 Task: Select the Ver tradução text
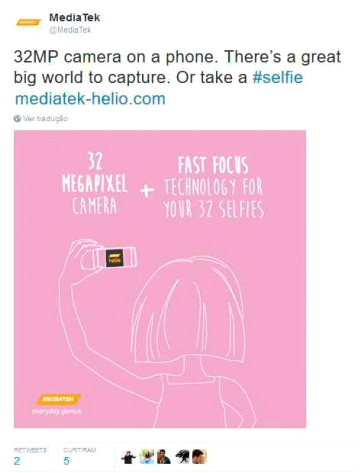(45, 118)
